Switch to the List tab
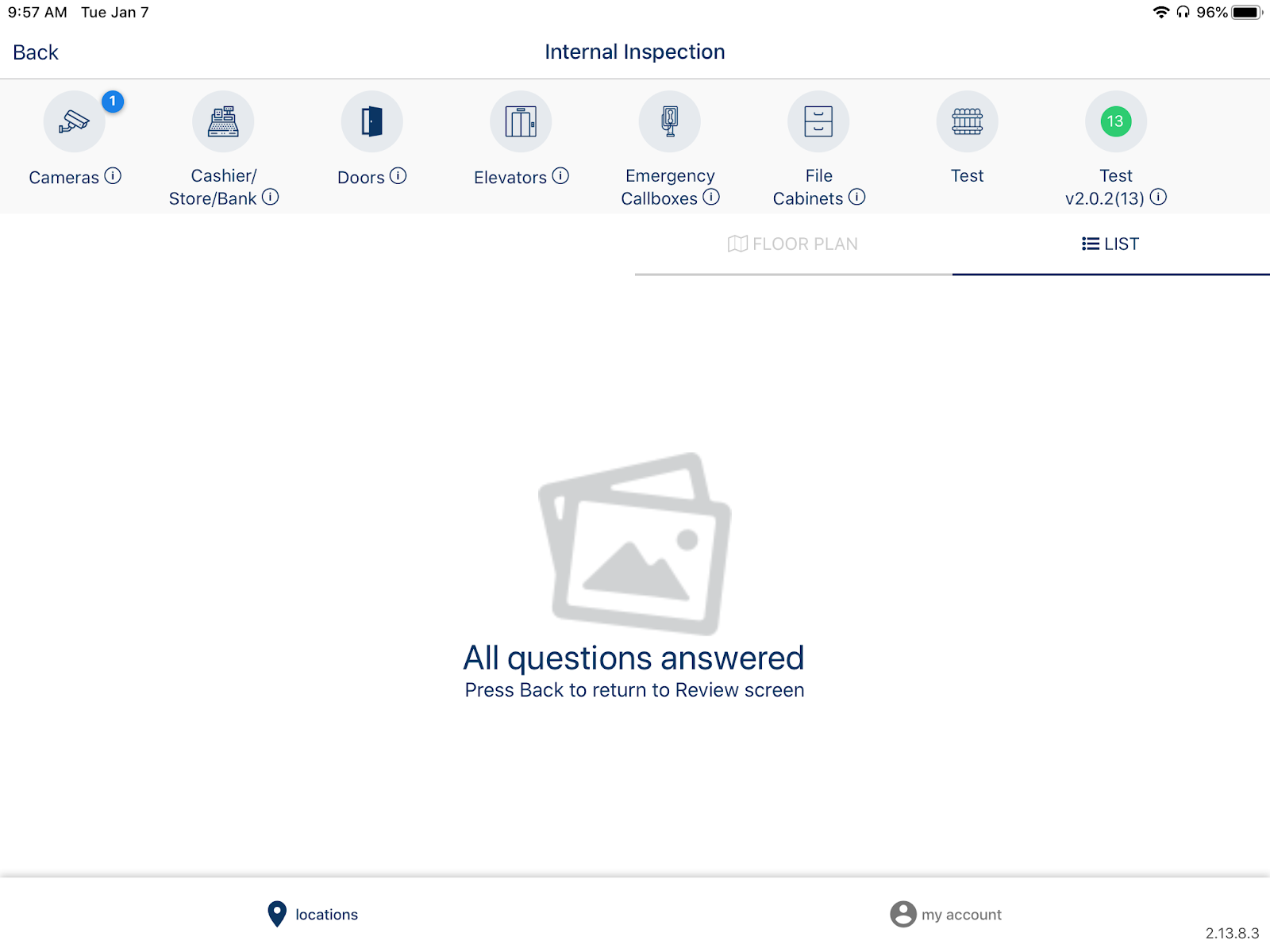 point(1111,244)
